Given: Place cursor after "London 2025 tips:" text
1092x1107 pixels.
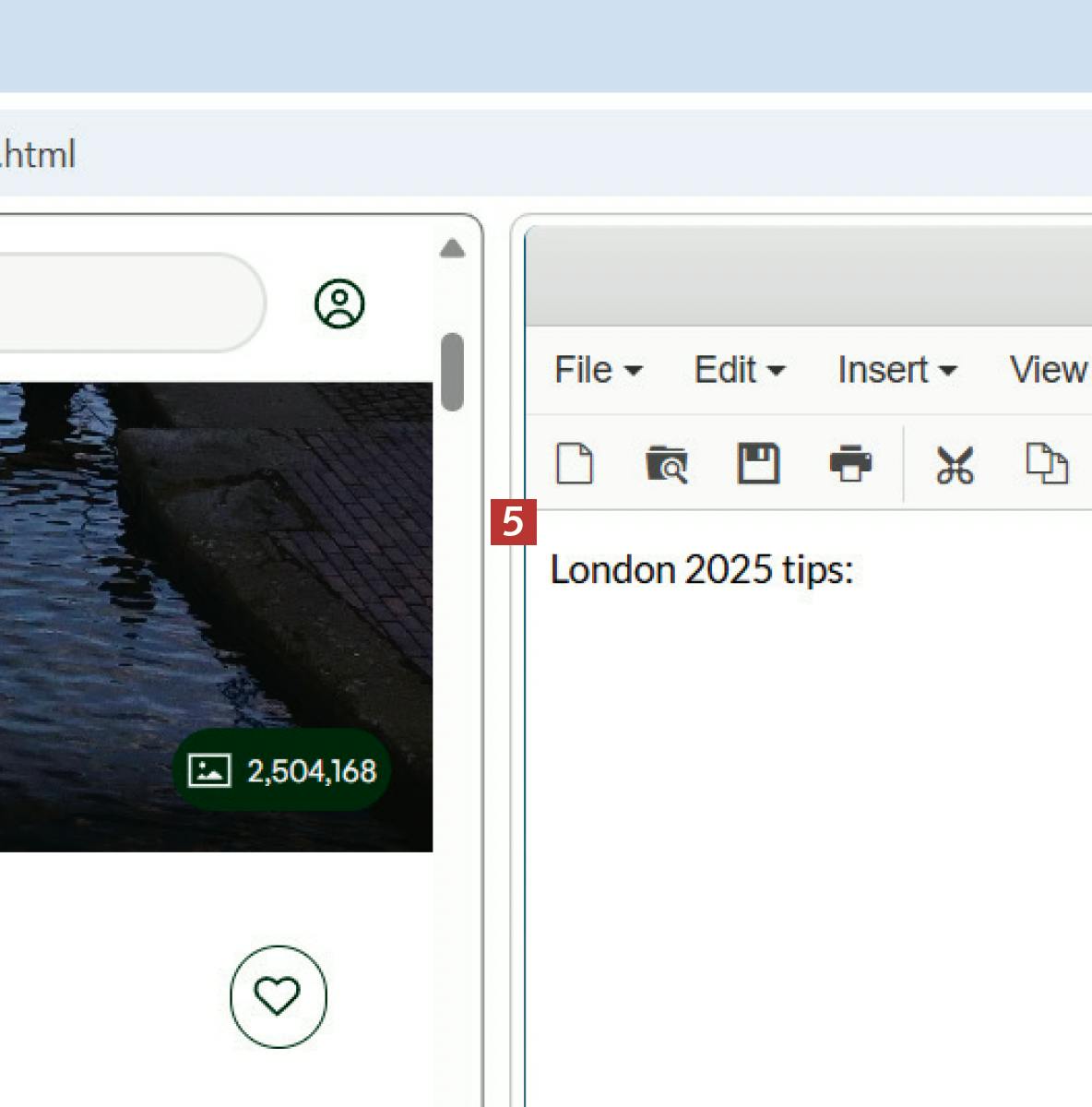Looking at the screenshot, I should (856, 570).
